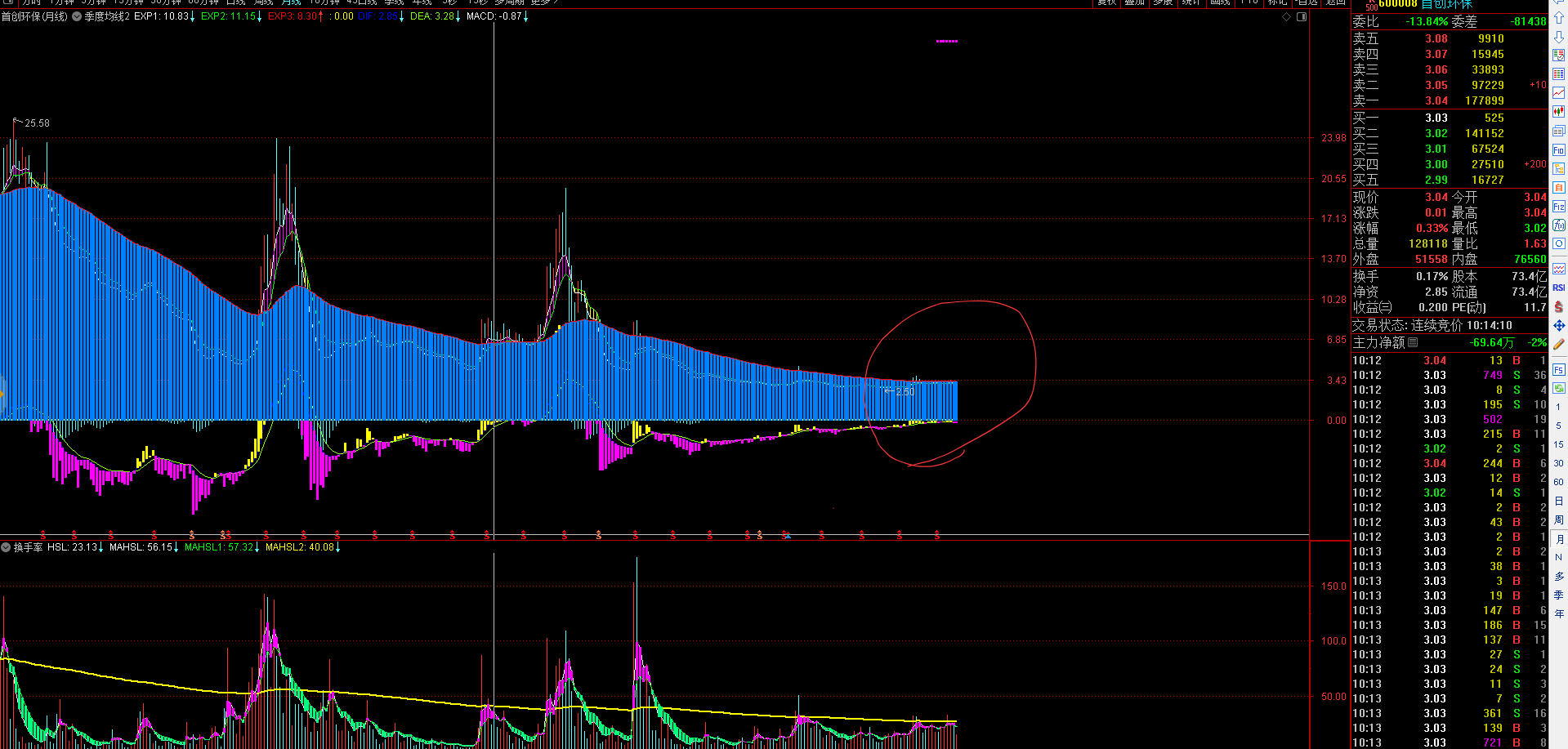Switch to the 周 weekly period

point(1559,520)
